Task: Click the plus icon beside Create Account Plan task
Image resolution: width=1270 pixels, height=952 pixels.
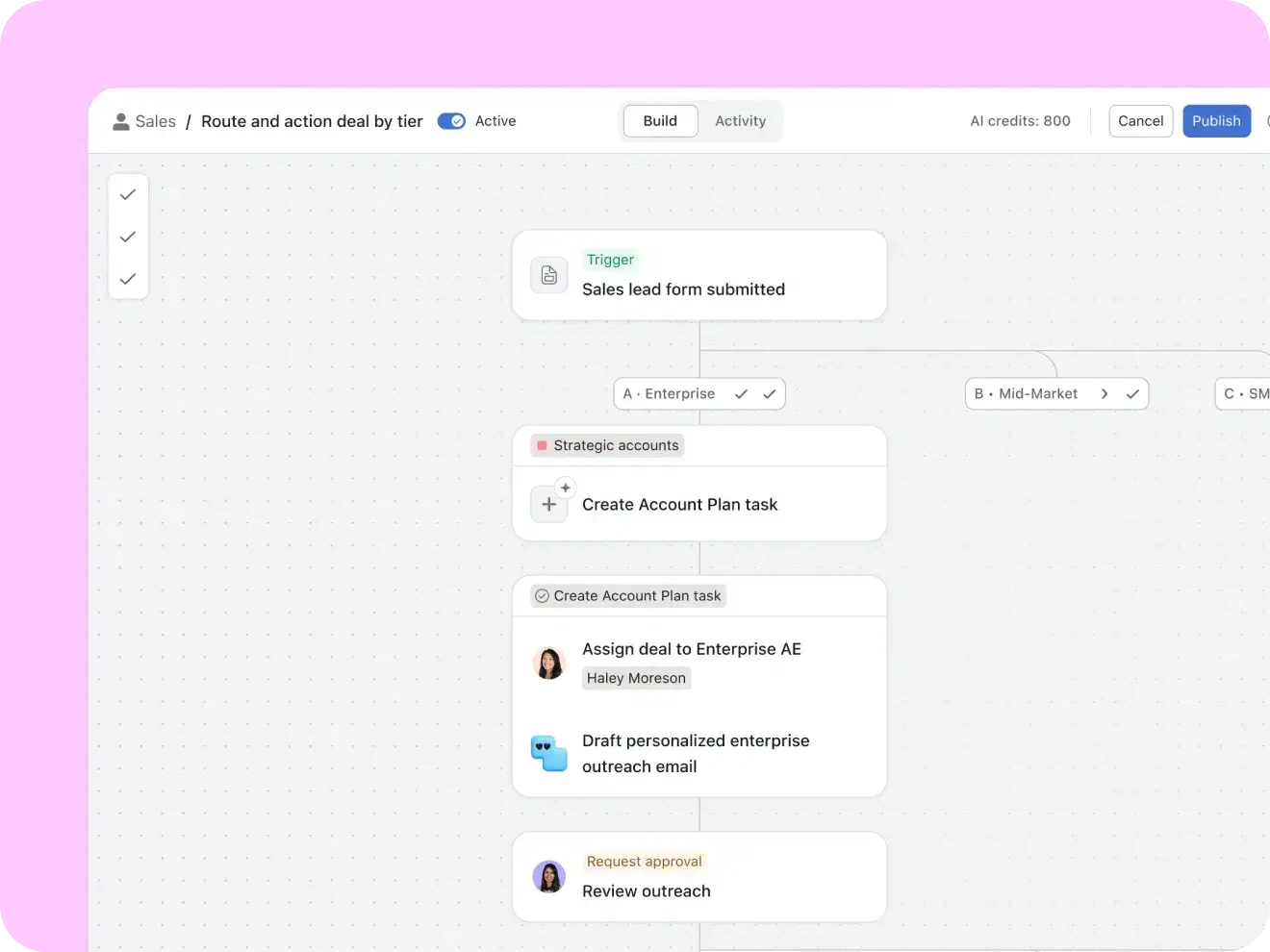Action: (549, 504)
